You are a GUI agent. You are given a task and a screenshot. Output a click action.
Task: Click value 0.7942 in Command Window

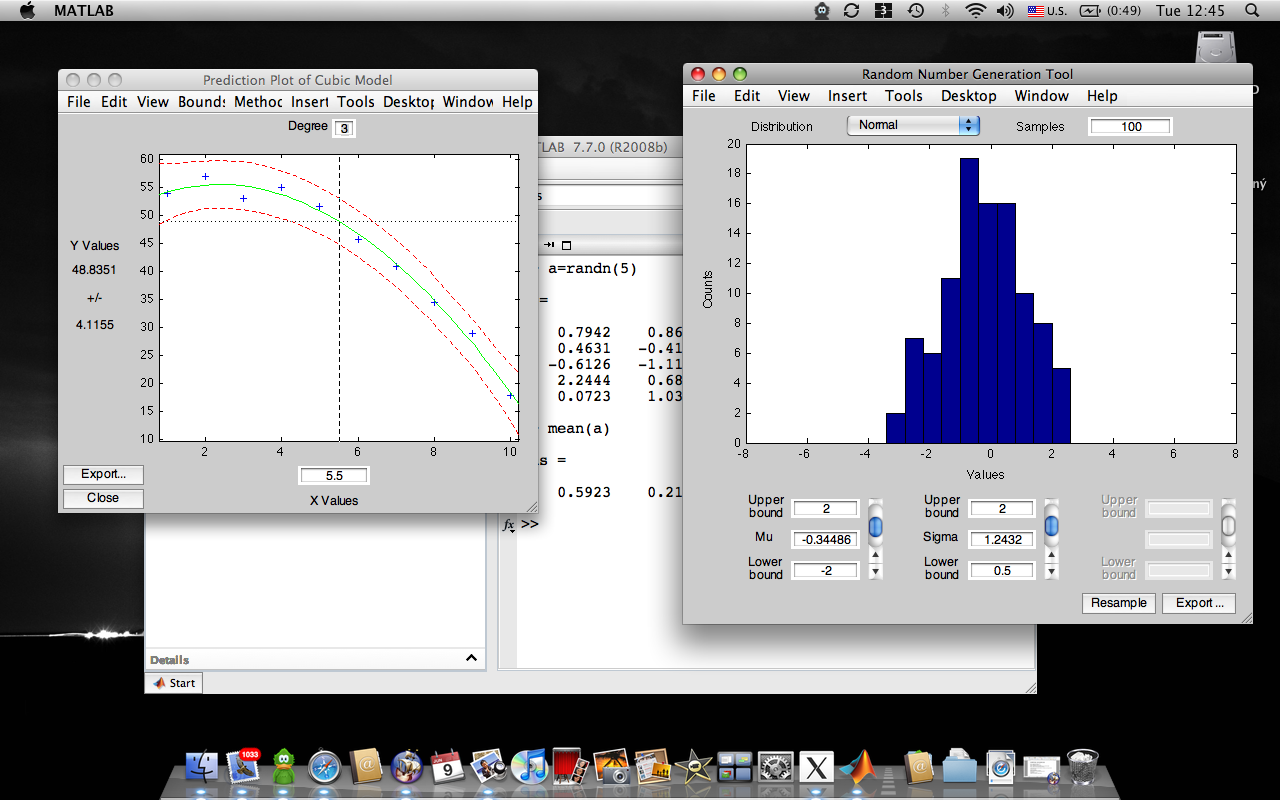point(584,332)
